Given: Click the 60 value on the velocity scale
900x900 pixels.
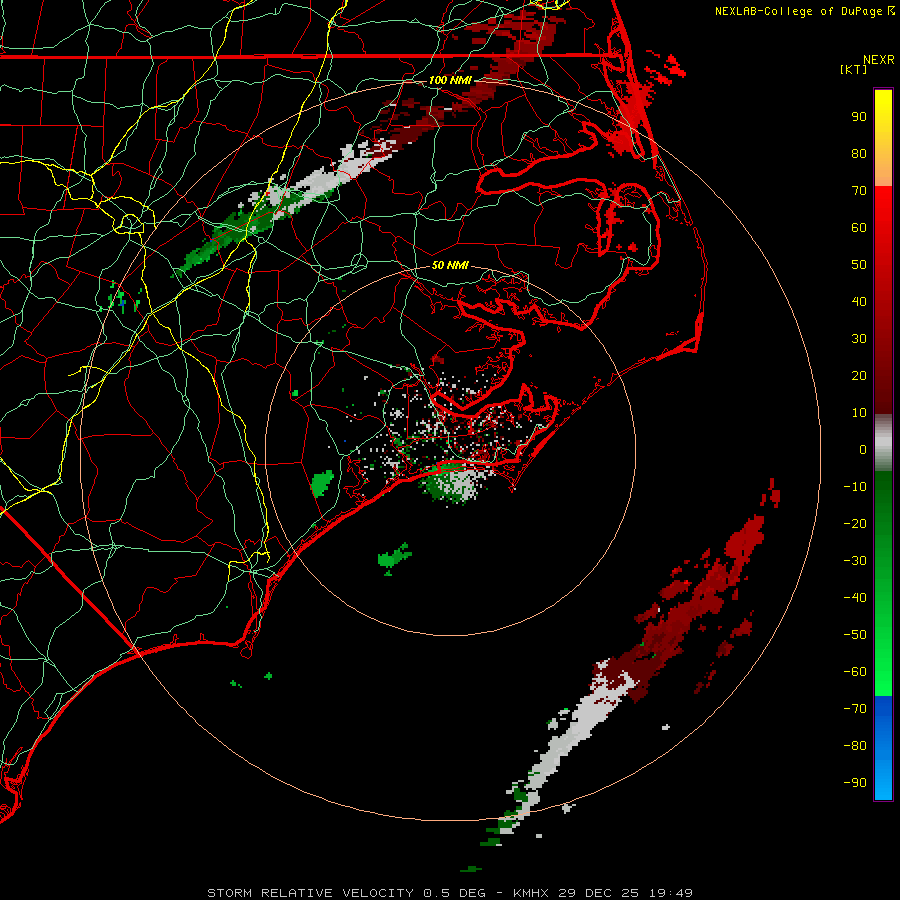Looking at the screenshot, I should pyautogui.click(x=859, y=228).
